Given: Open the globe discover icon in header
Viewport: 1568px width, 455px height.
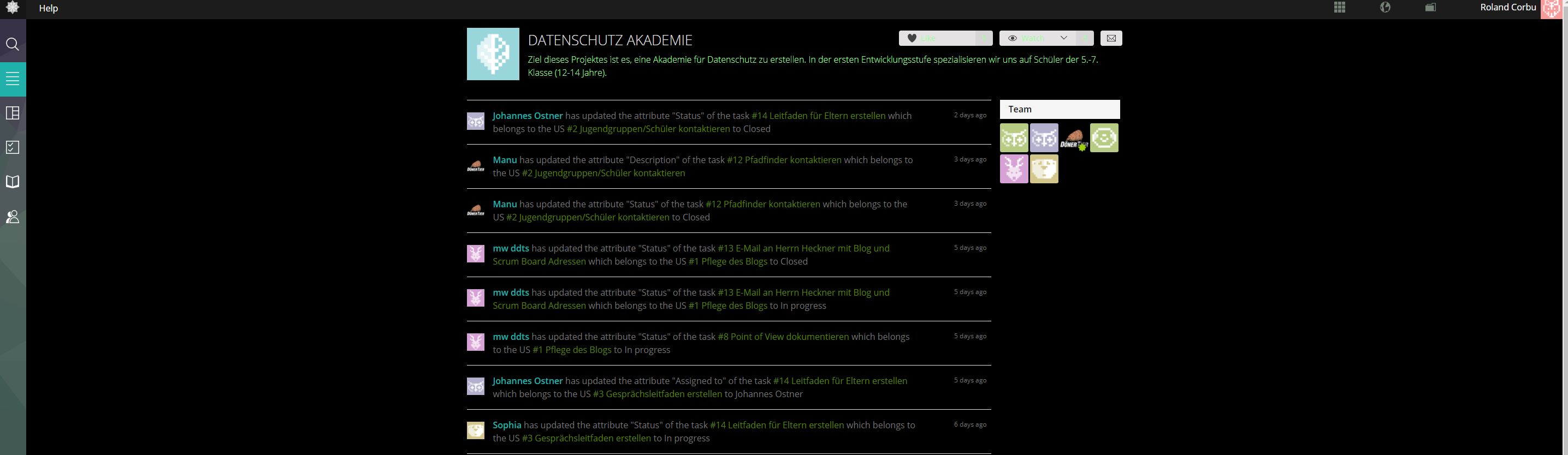Looking at the screenshot, I should 1385,7.
